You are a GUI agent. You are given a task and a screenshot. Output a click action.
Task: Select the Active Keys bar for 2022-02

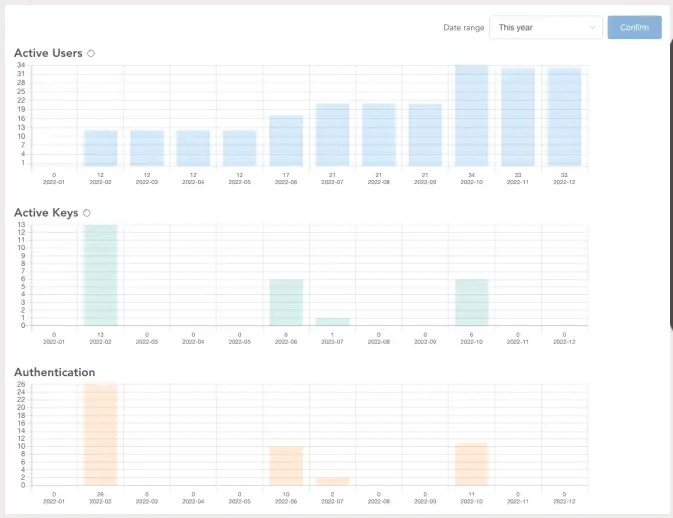pyautogui.click(x=100, y=275)
